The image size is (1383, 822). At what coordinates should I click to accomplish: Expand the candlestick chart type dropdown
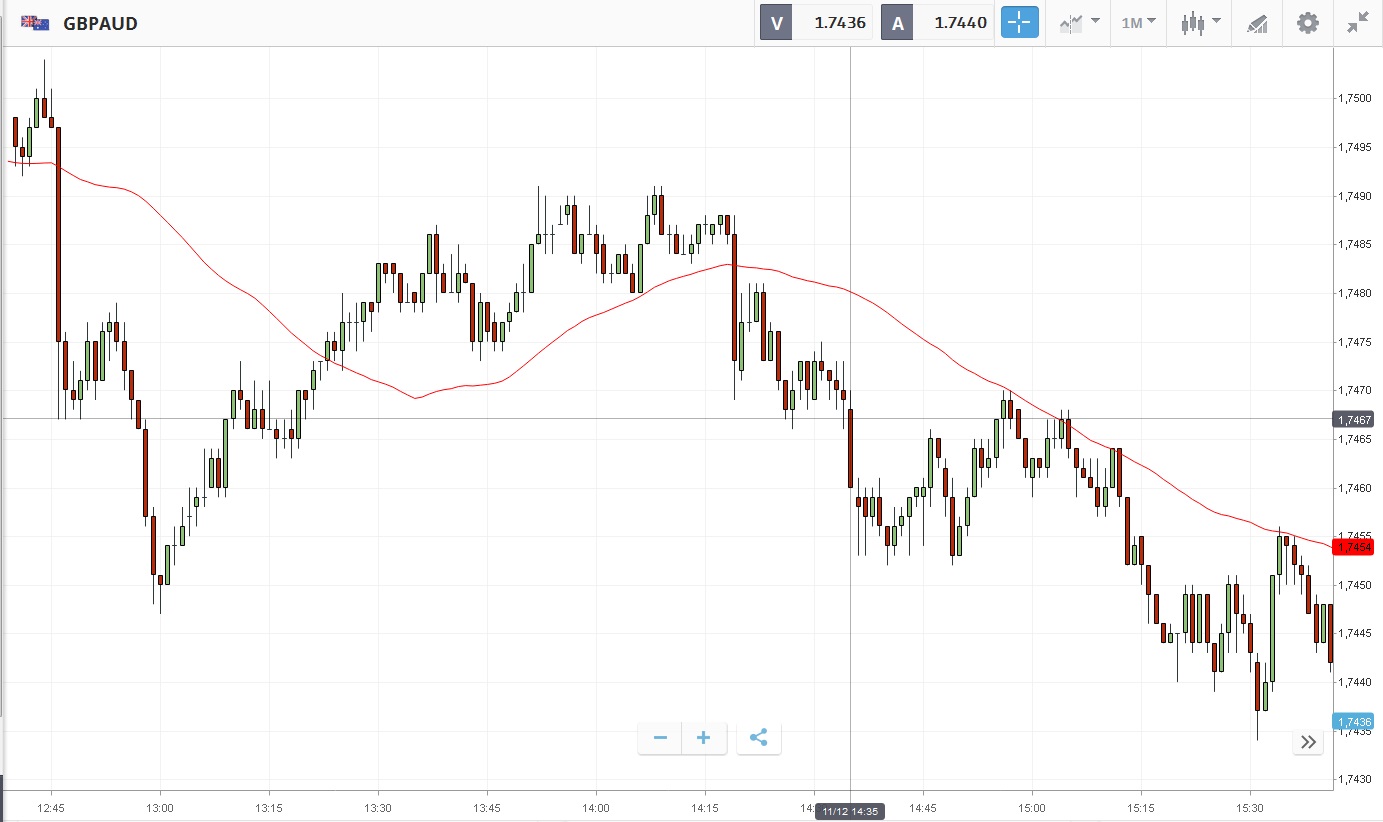pos(1200,23)
